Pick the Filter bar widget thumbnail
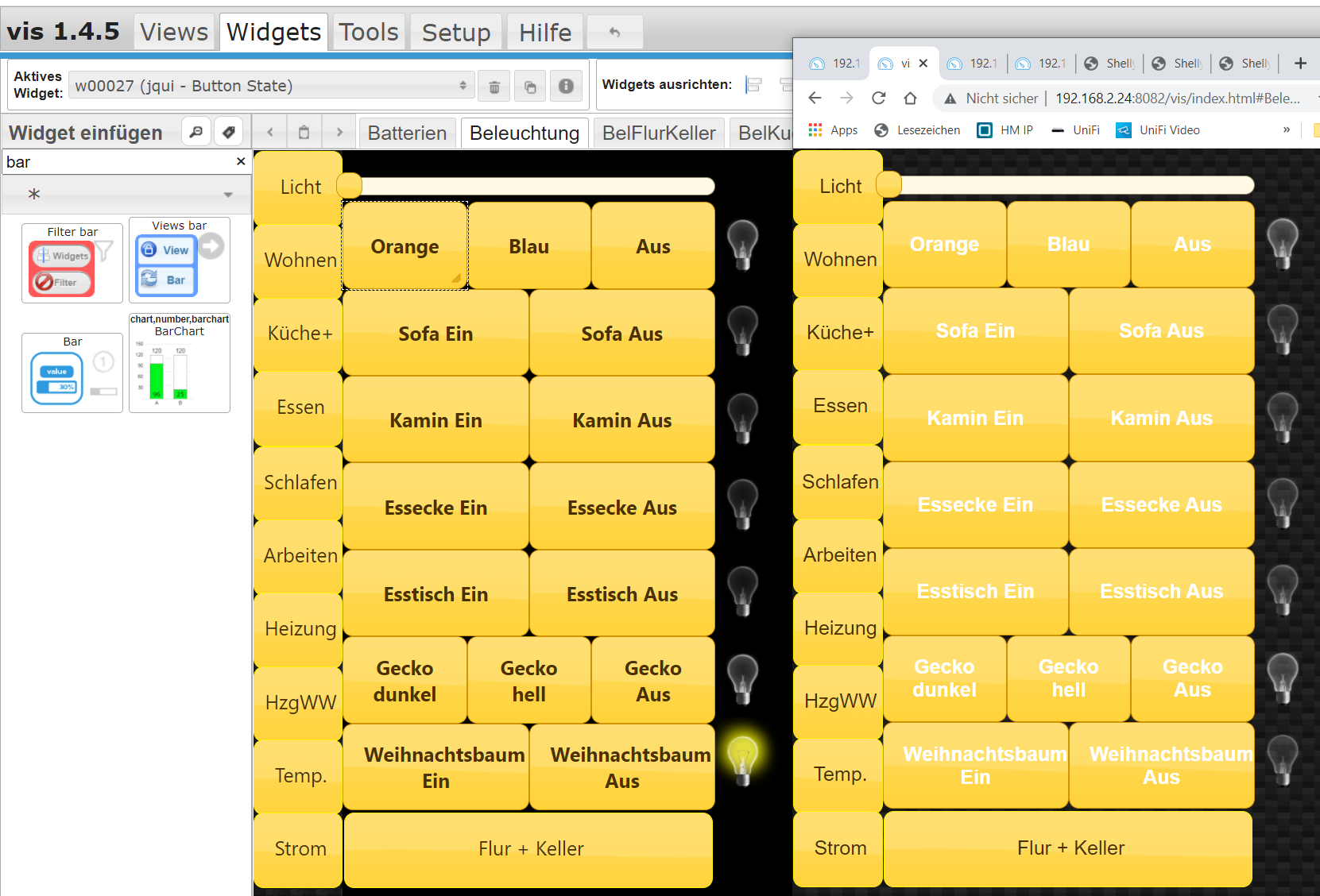Viewport: 1320px width, 896px height. pyautogui.click(x=72, y=263)
